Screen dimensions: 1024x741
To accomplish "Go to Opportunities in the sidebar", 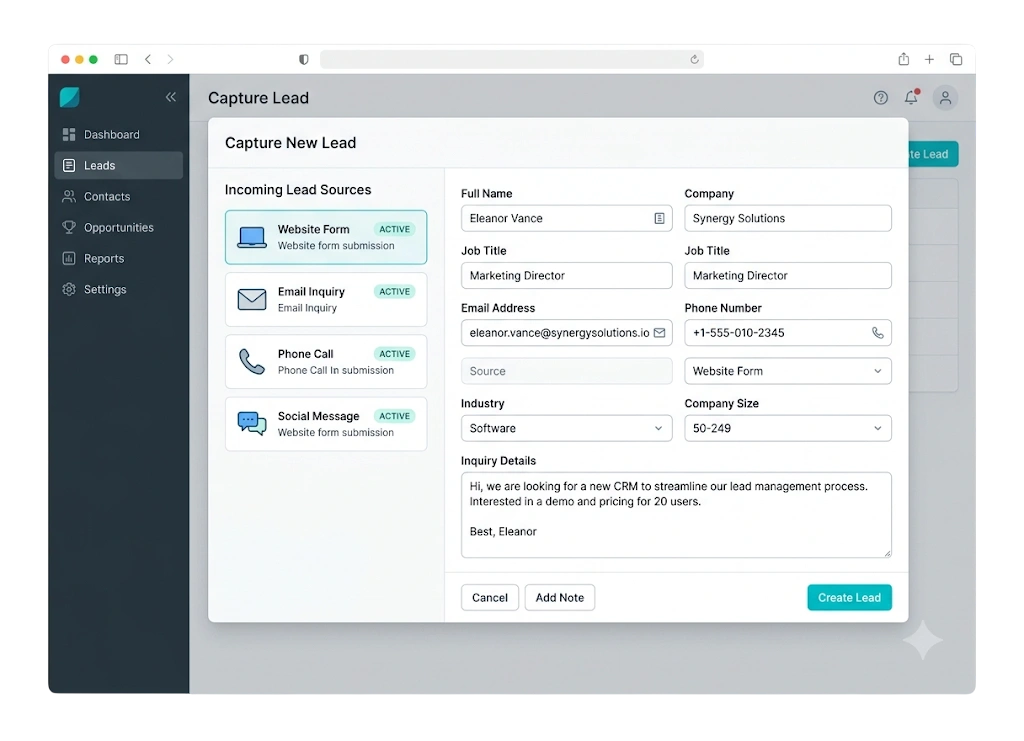I will (118, 227).
